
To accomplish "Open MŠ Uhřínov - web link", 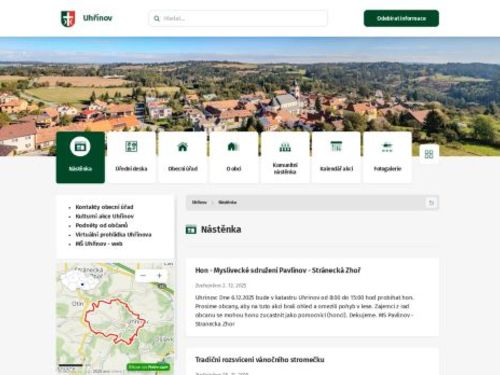I will (99, 244).
